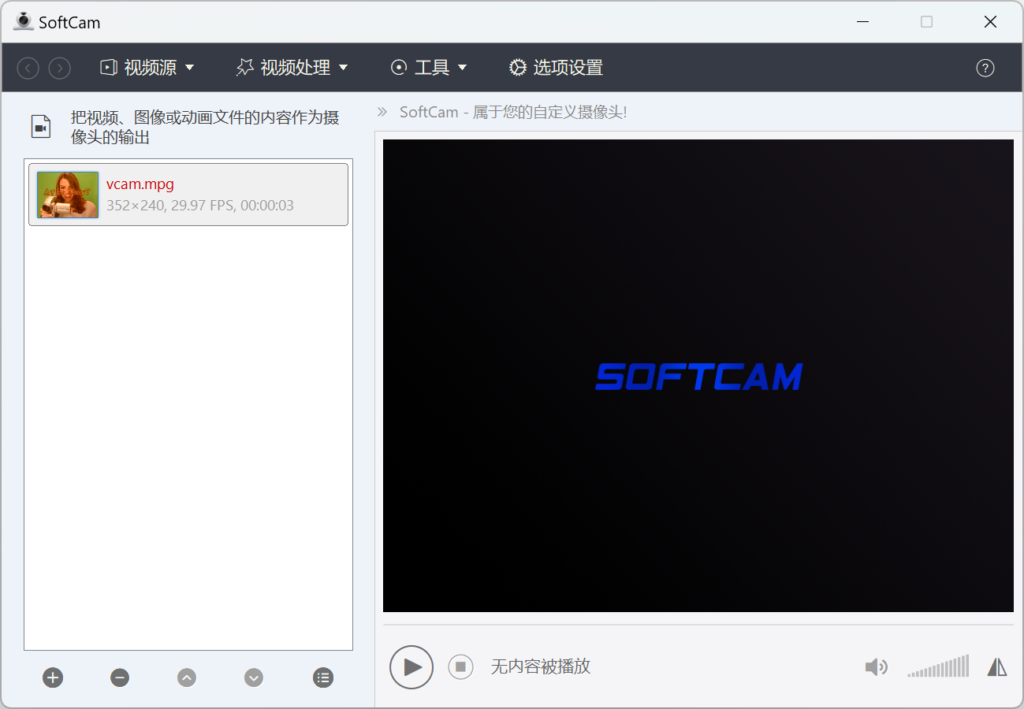This screenshot has height=709, width=1024.
Task: Select the vcam.mpg thumbnail
Action: pos(66,194)
